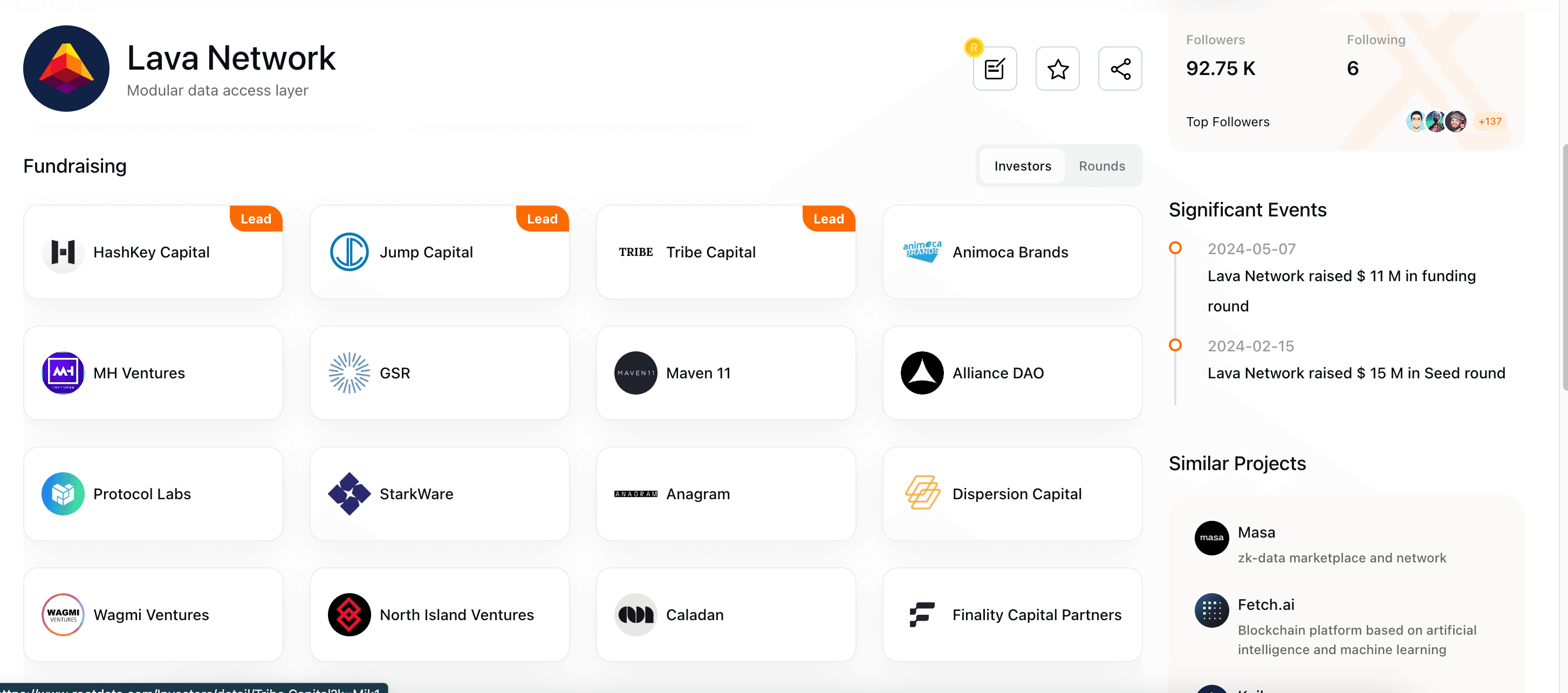
Task: Click the gold reward coin badge
Action: click(974, 47)
